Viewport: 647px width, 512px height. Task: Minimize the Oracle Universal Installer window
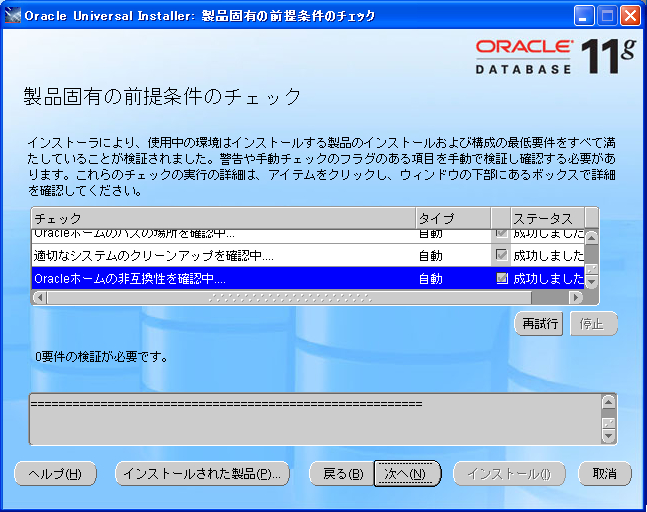pos(584,16)
